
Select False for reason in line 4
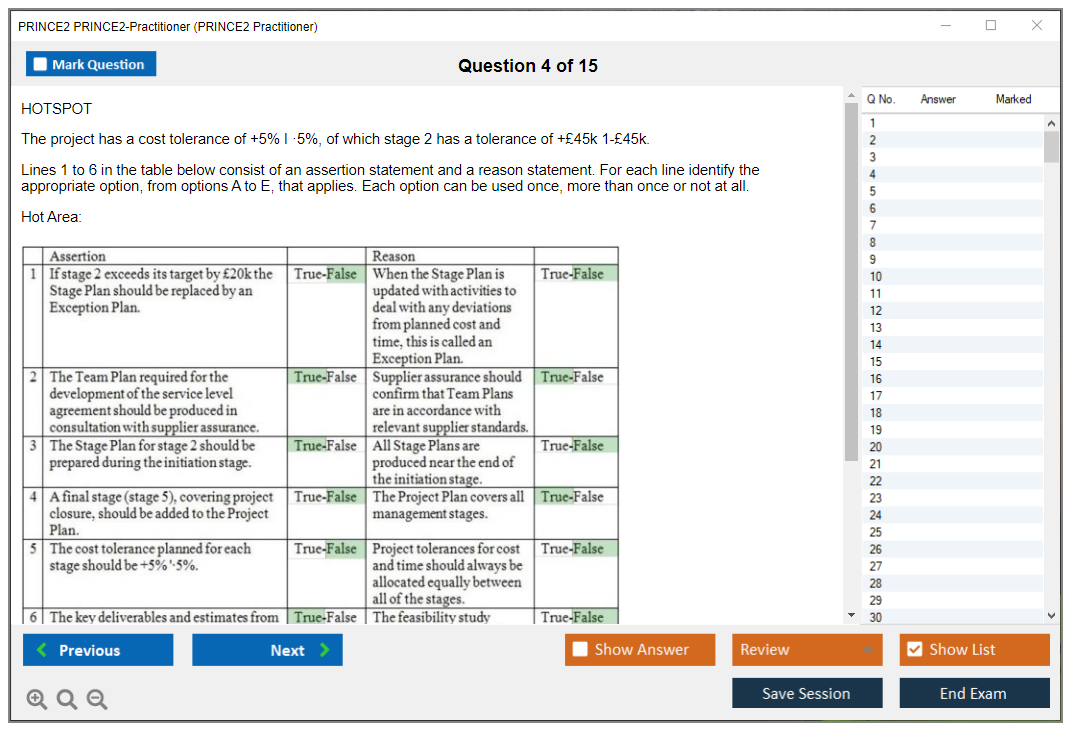point(588,497)
